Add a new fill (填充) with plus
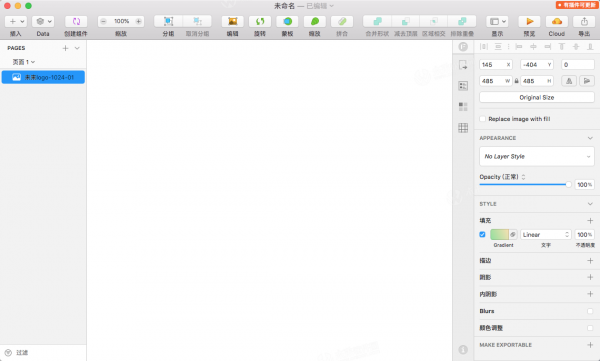Screen dimensions: 600x361 pos(590,221)
